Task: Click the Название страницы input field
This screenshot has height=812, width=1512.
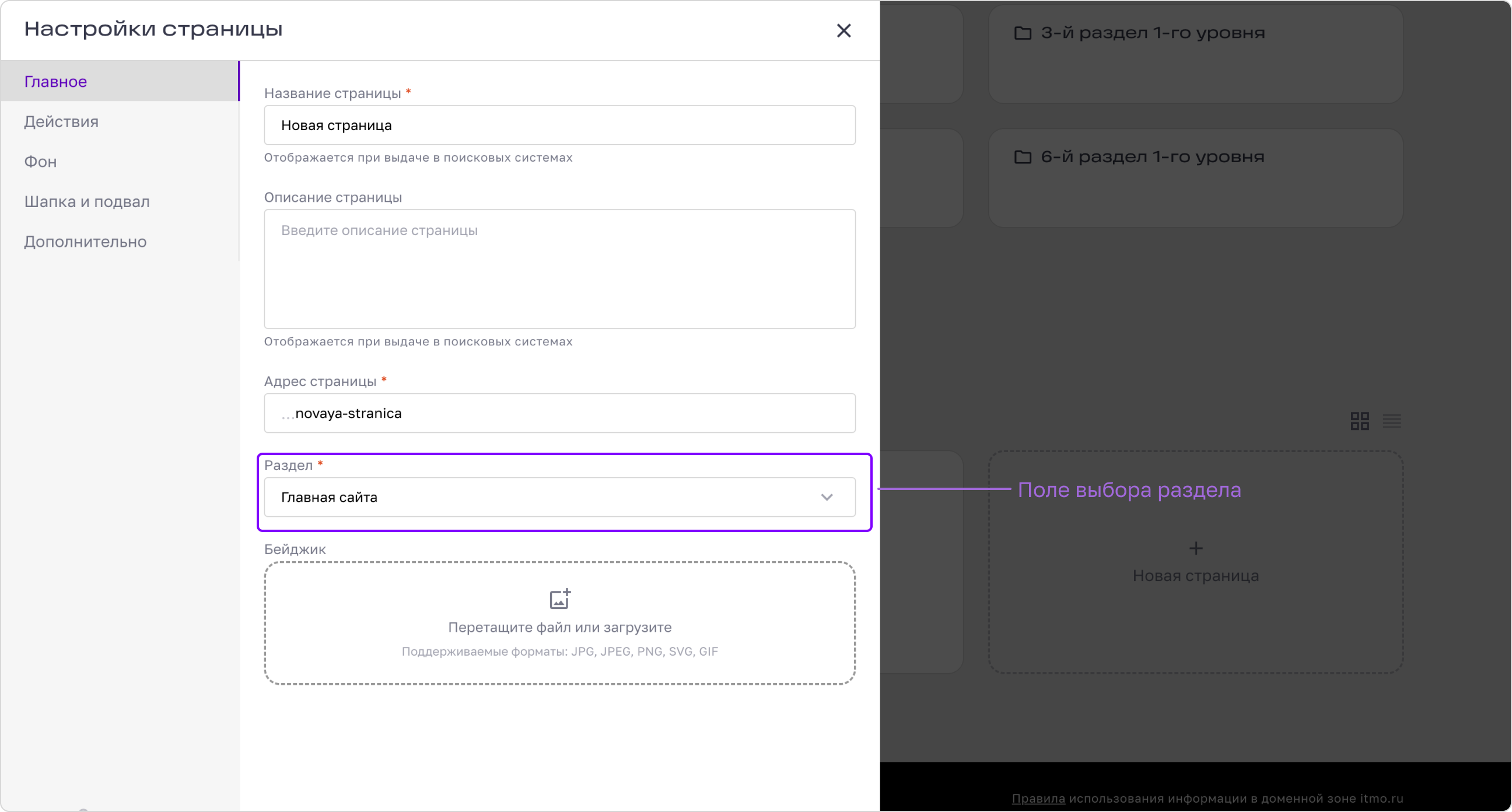Action: pos(559,125)
